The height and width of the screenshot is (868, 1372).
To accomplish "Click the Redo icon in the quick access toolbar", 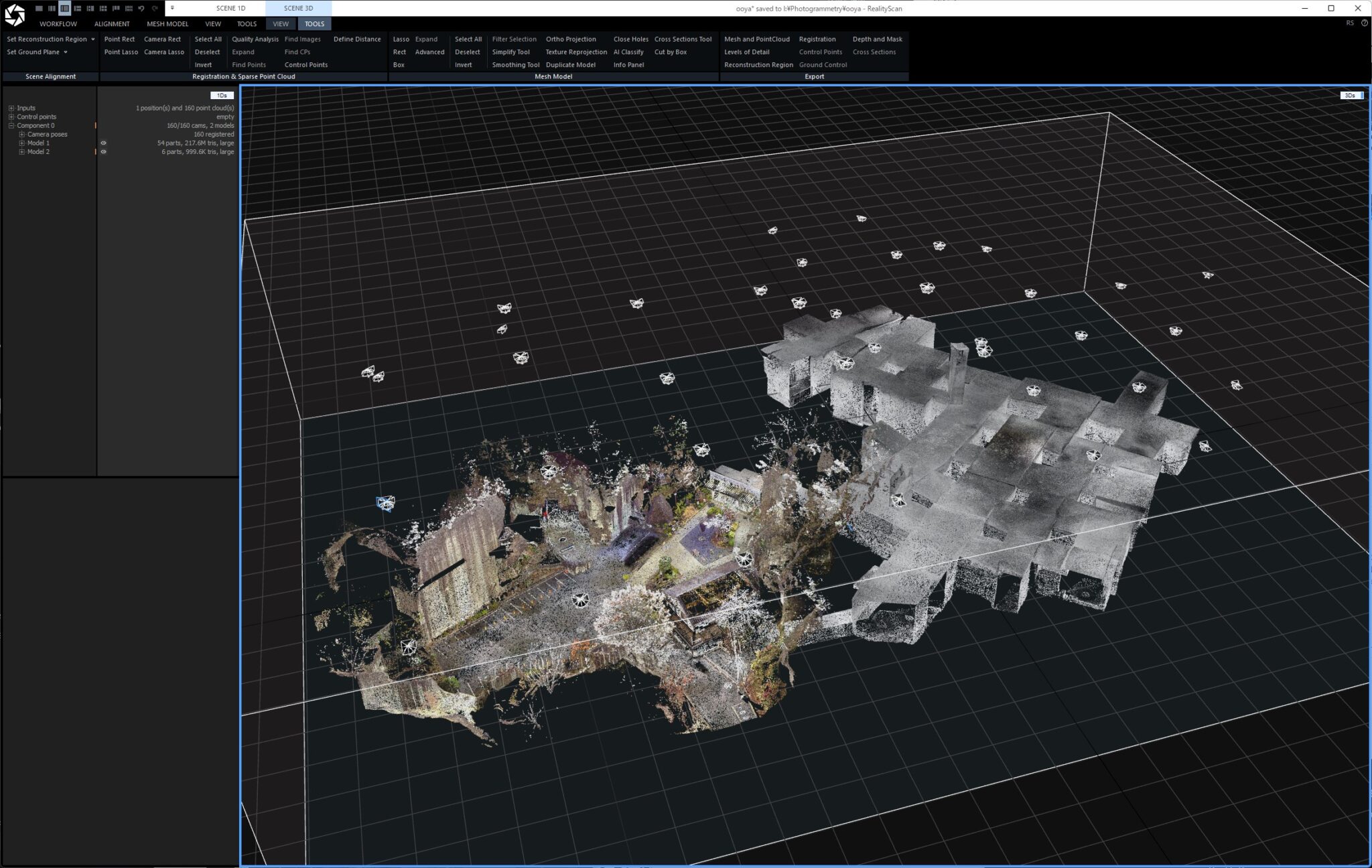I will coord(153,9).
